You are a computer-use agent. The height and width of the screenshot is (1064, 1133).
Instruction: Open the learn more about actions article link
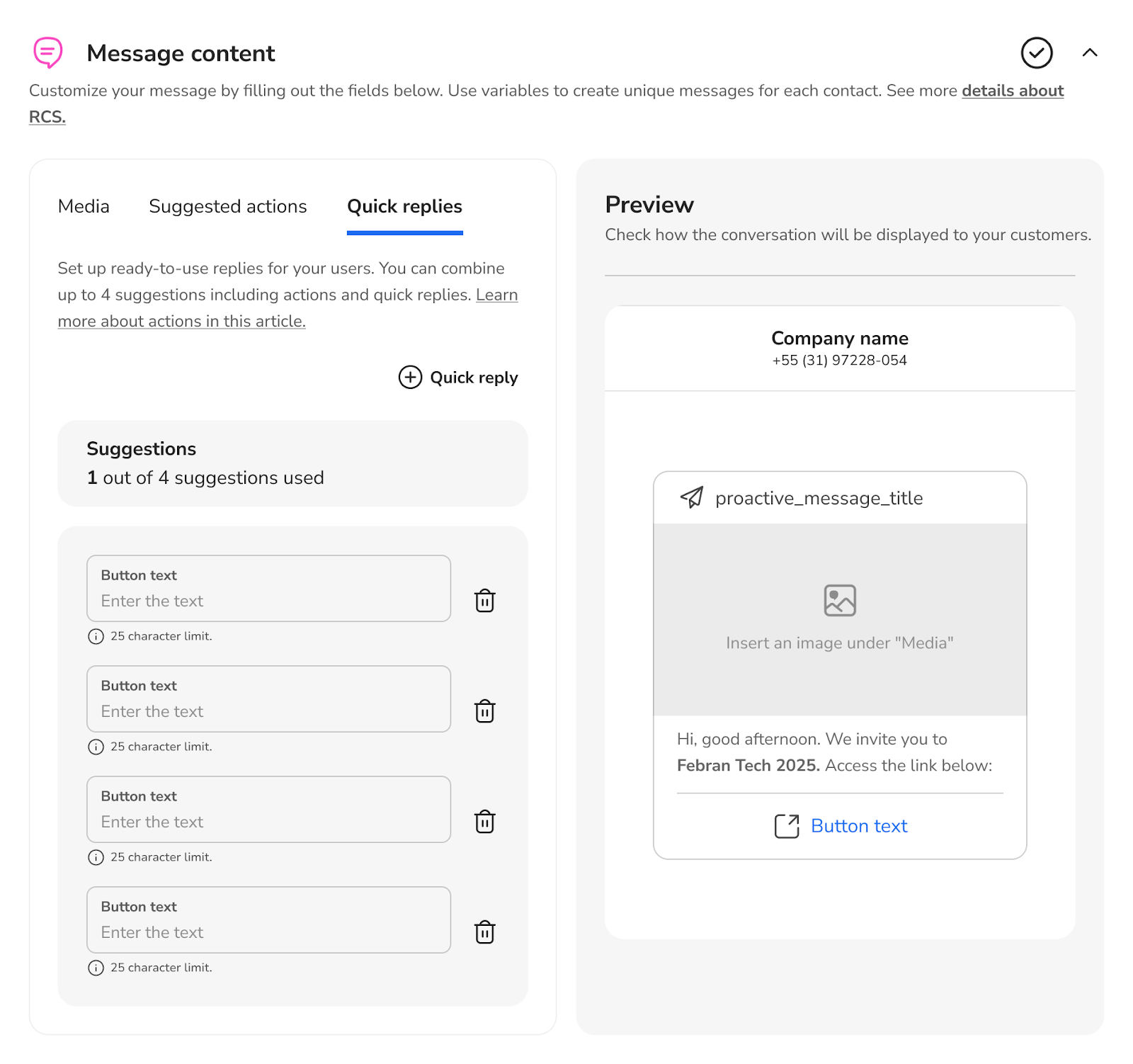point(181,321)
